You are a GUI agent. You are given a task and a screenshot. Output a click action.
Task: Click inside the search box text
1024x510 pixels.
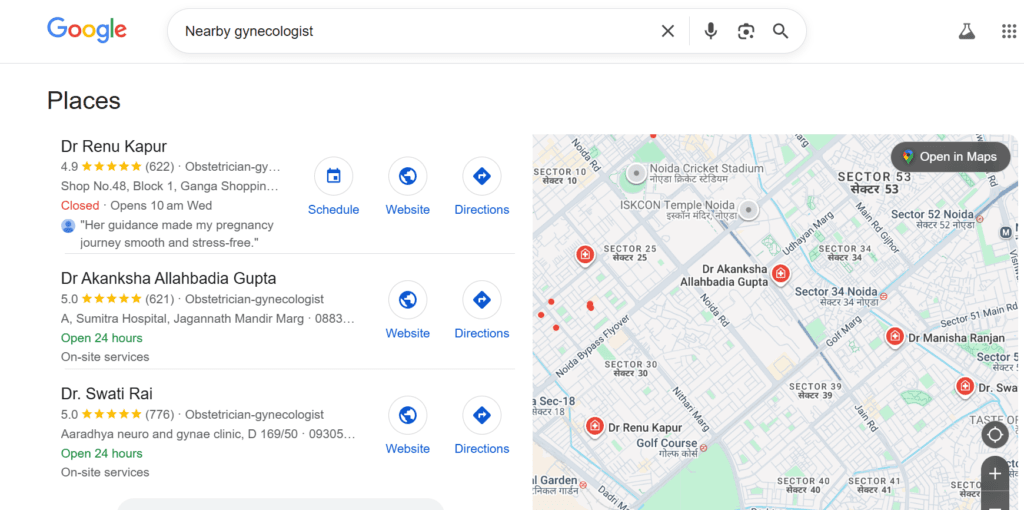click(249, 31)
